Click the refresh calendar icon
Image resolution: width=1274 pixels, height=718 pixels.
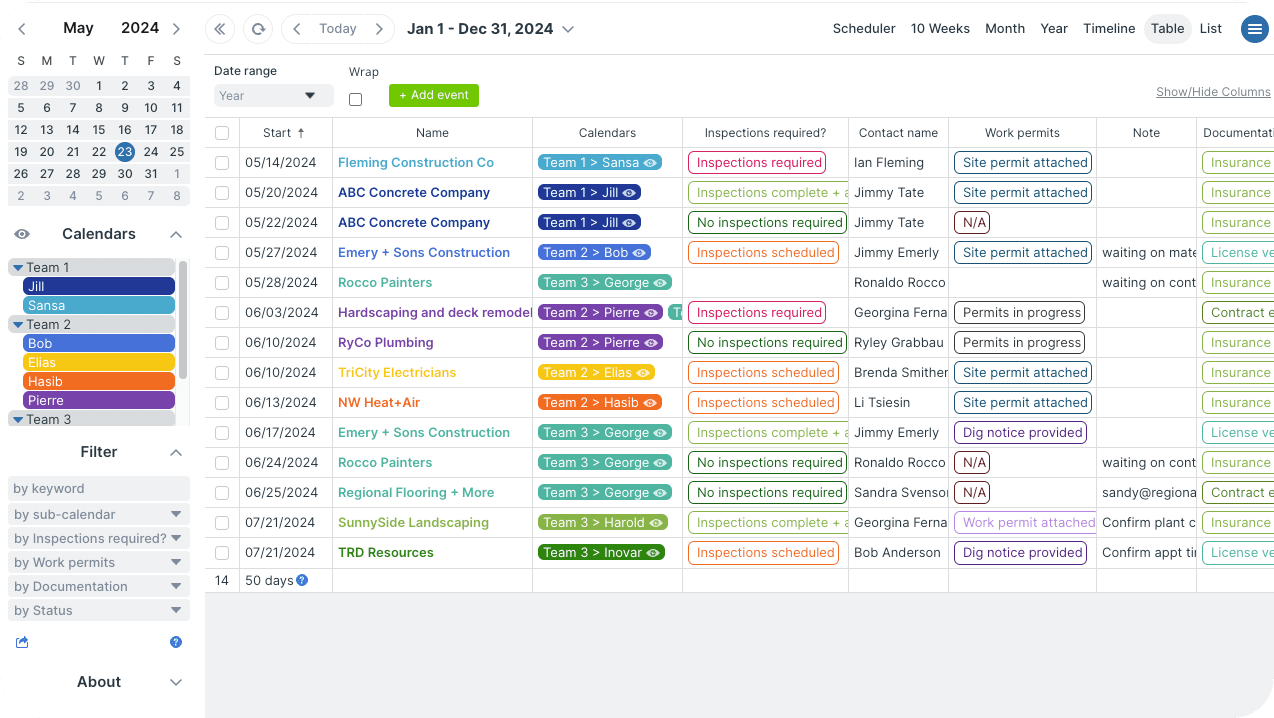coord(258,29)
